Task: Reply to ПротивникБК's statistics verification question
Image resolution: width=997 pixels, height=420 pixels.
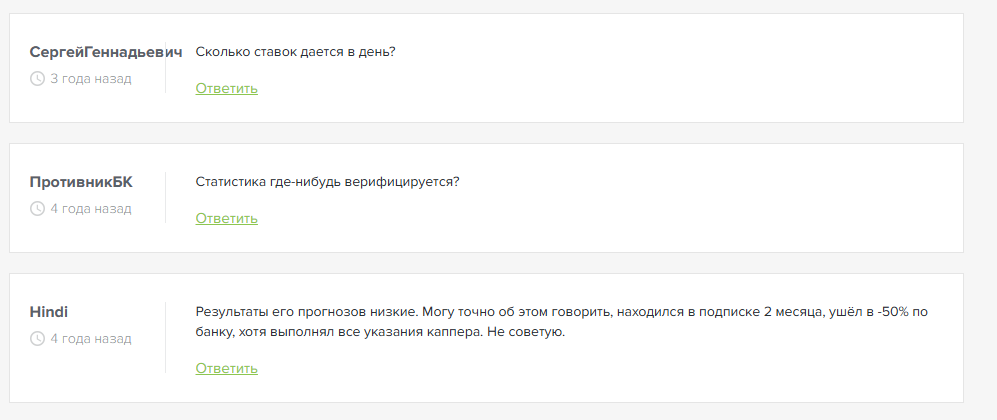Action: click(226, 218)
